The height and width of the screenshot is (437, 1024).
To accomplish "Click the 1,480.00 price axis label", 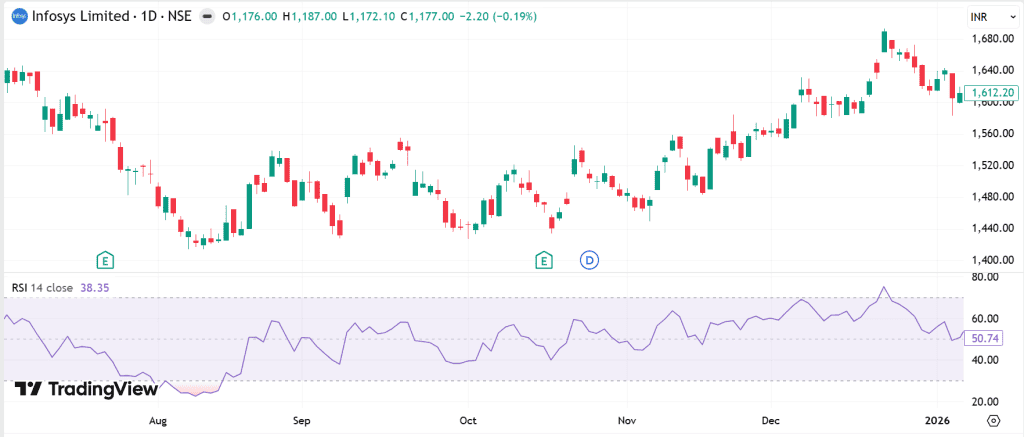I will pos(992,197).
